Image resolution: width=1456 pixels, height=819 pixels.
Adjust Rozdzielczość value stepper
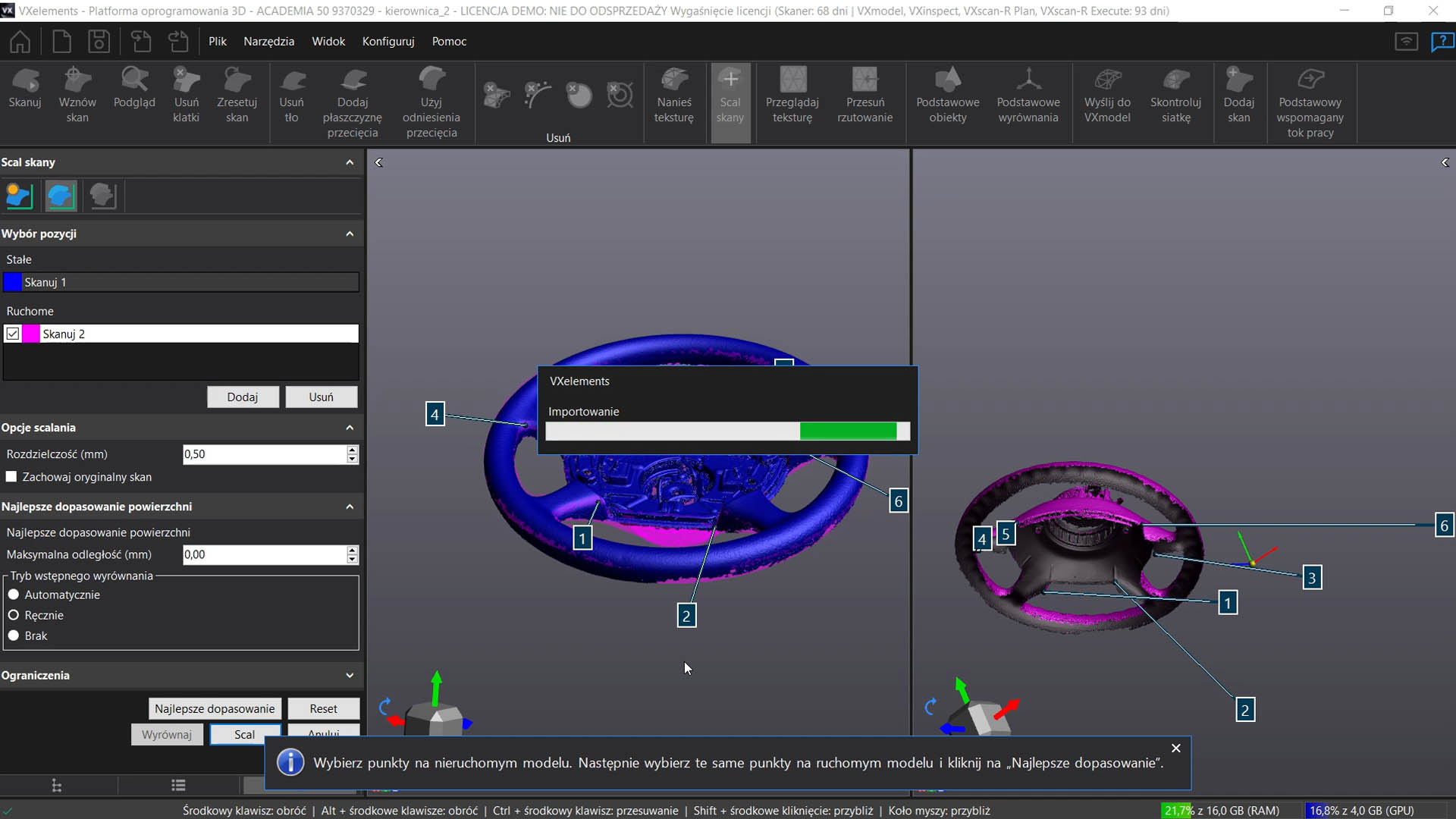coord(352,454)
